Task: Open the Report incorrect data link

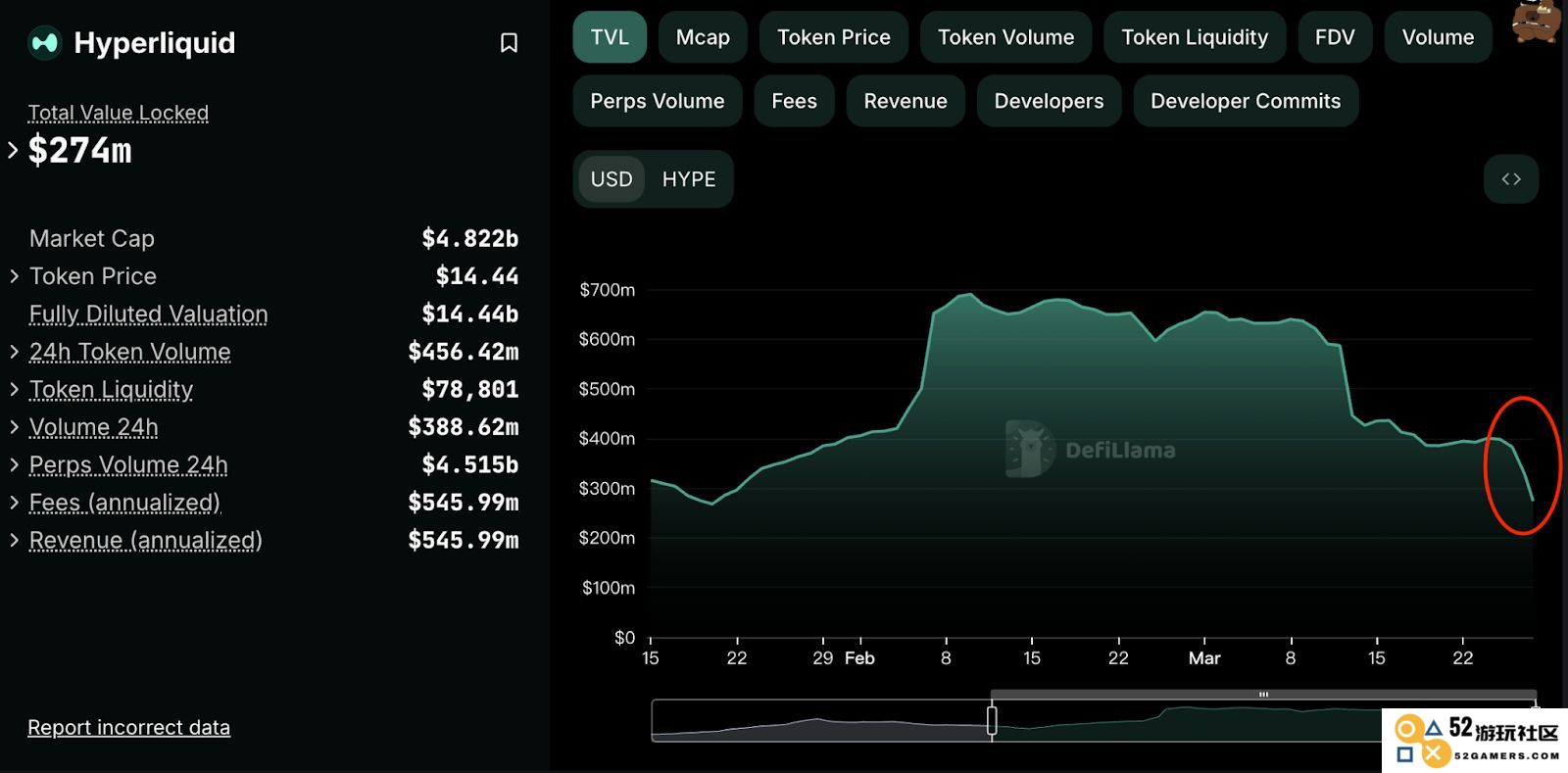Action: [128, 728]
